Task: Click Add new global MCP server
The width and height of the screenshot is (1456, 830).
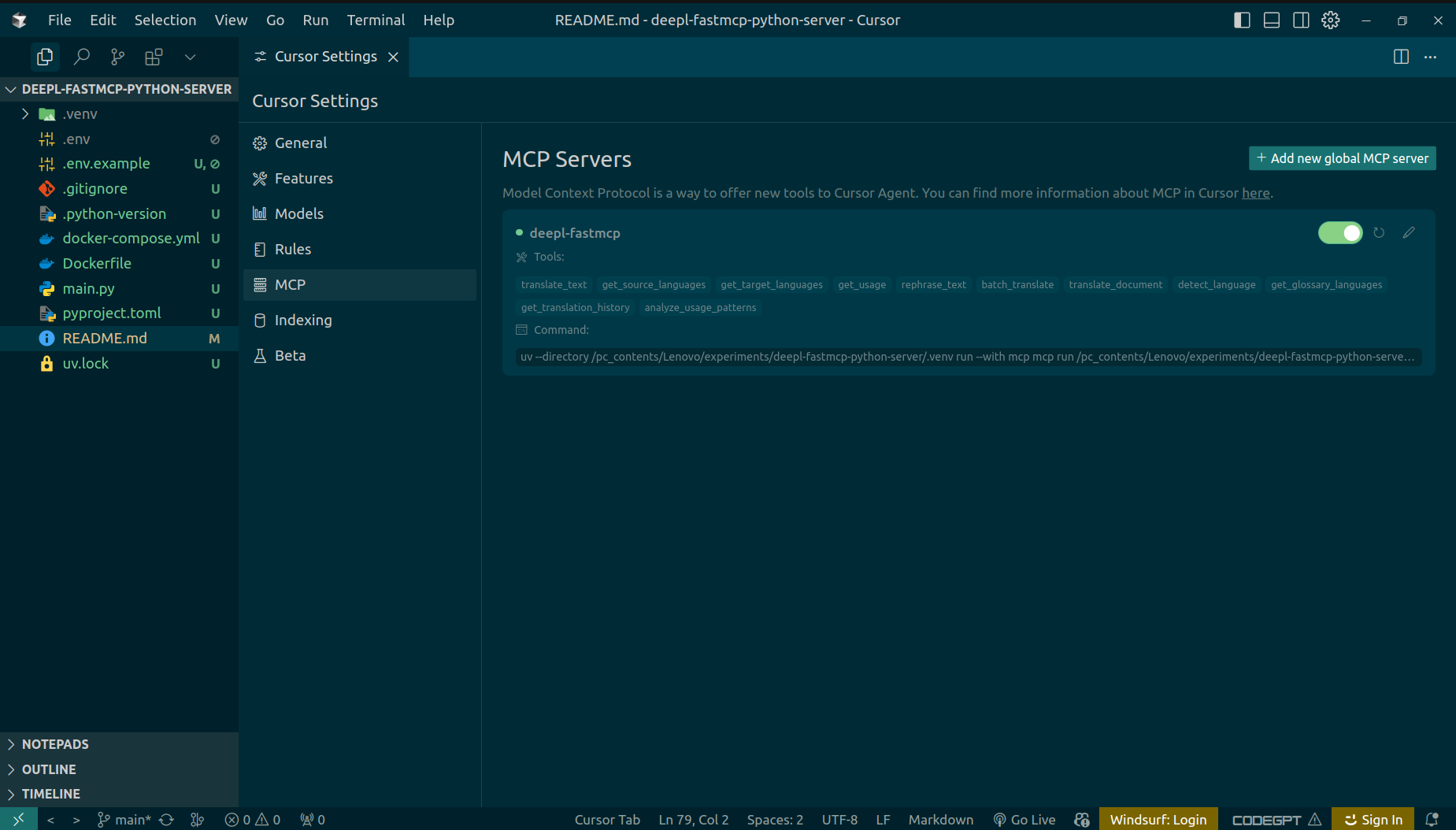Action: click(1342, 157)
